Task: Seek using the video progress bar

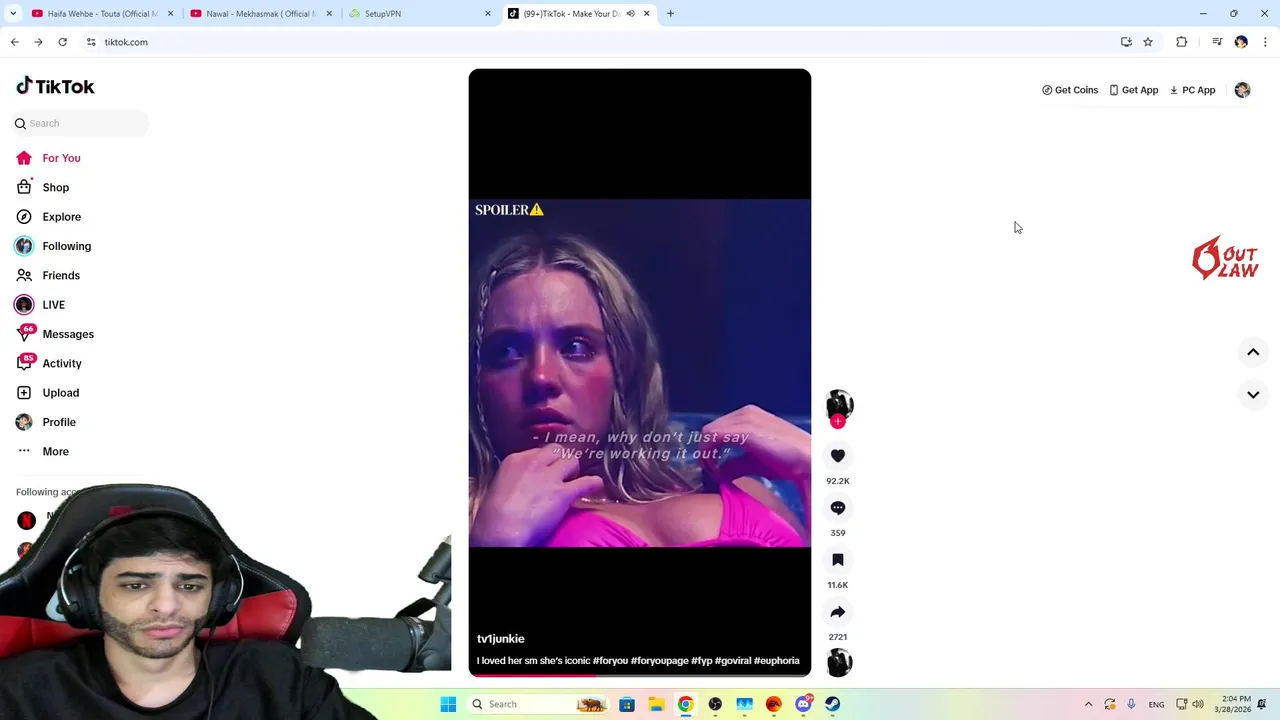Action: (640, 675)
